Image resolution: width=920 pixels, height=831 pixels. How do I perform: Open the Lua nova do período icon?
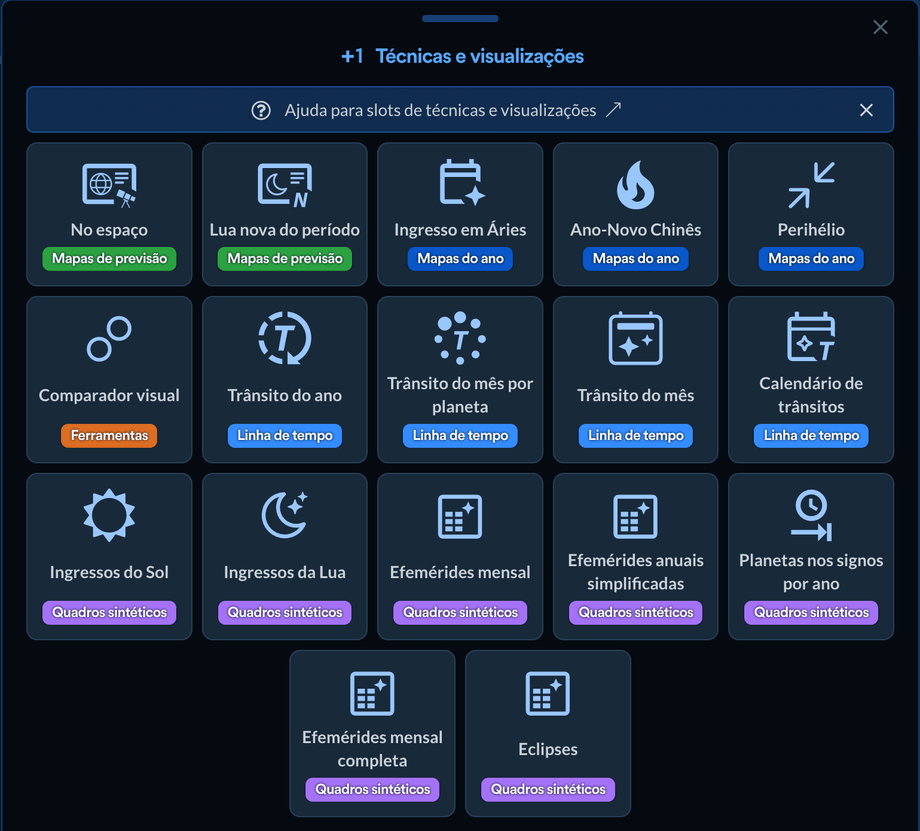click(285, 185)
